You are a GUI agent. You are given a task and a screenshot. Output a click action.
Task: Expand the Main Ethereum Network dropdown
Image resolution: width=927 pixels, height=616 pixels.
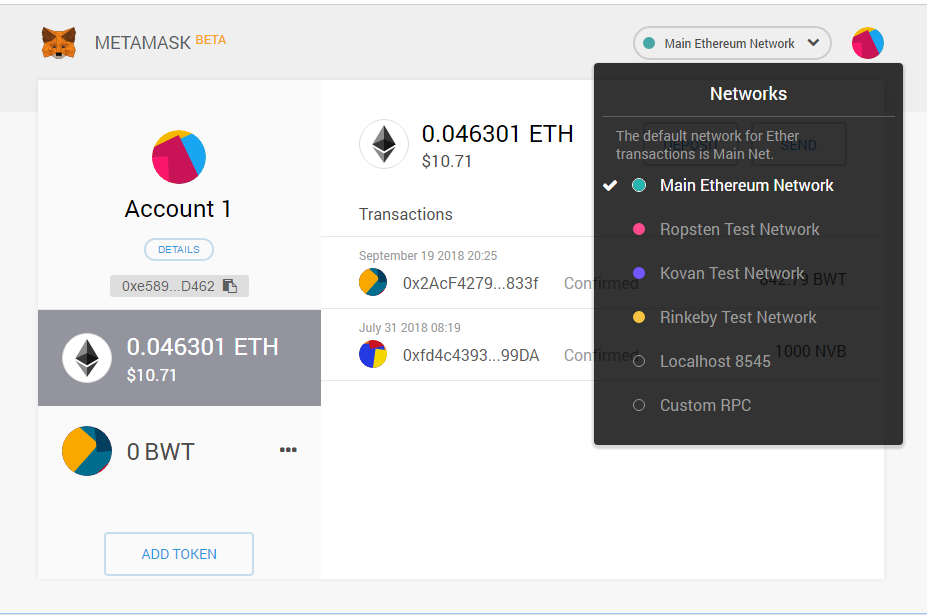coord(732,43)
